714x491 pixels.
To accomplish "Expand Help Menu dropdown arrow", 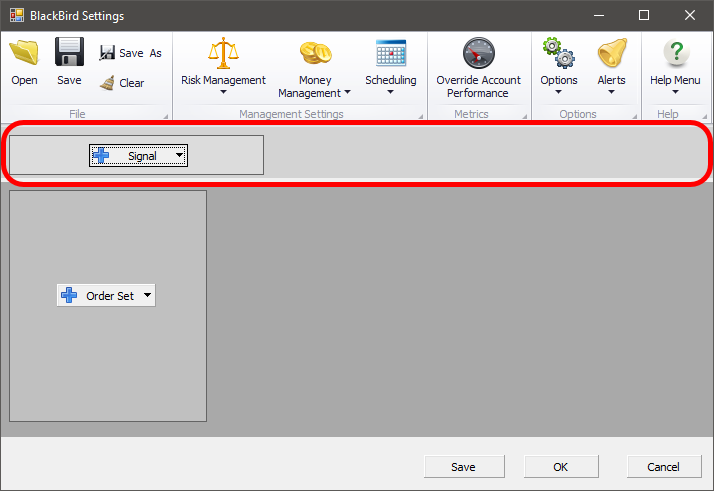I will tap(675, 92).
